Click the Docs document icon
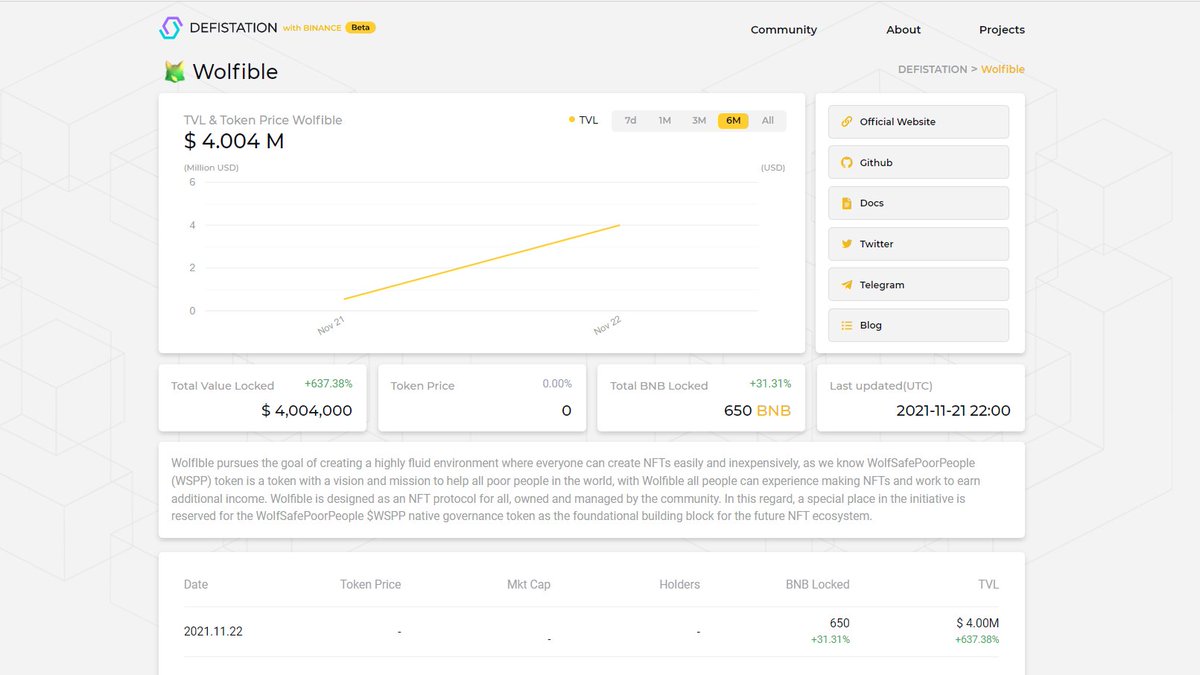Viewport: 1200px width, 675px height. click(846, 203)
